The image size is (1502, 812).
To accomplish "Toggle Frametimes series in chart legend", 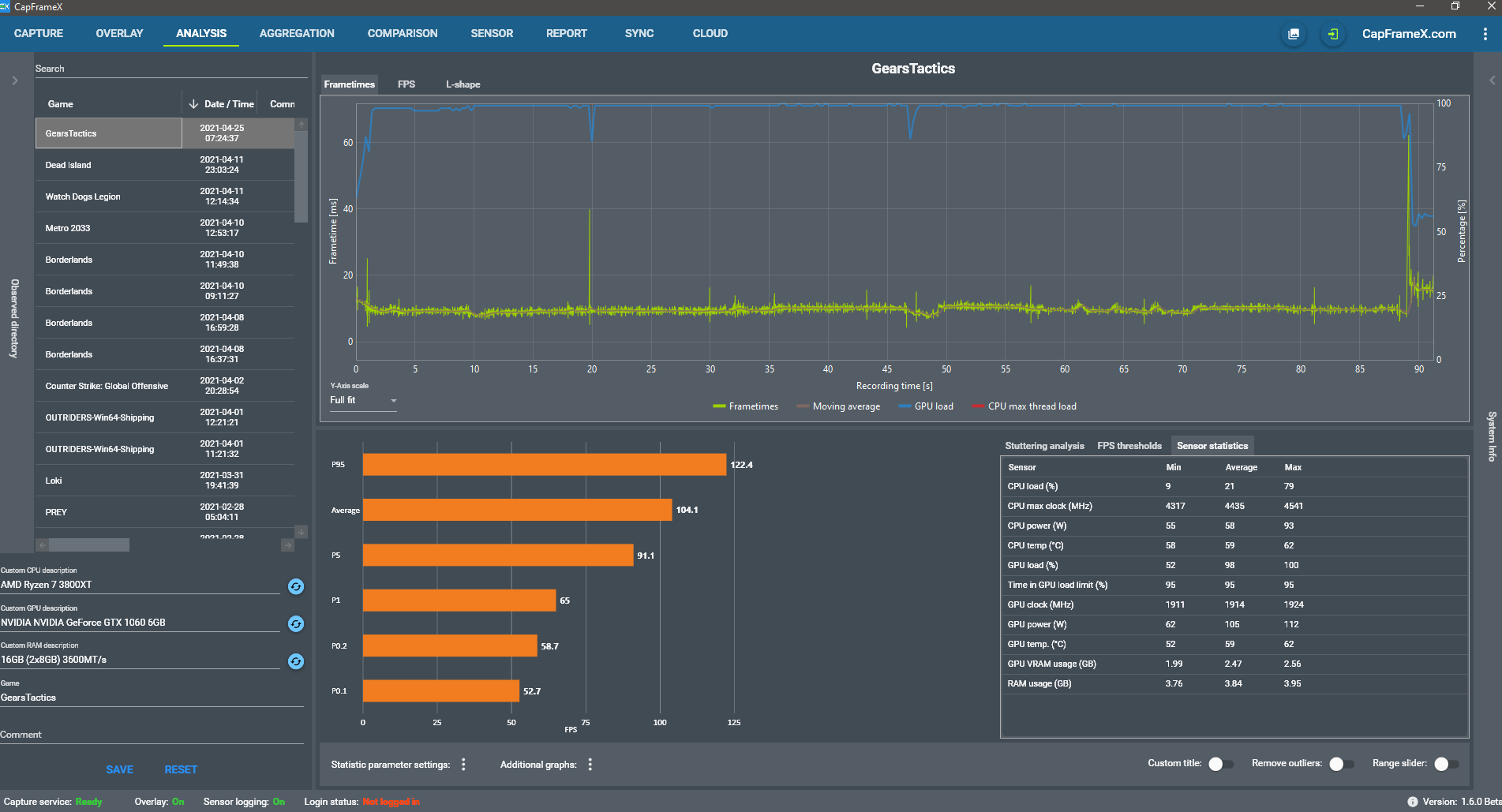I will pyautogui.click(x=745, y=406).
